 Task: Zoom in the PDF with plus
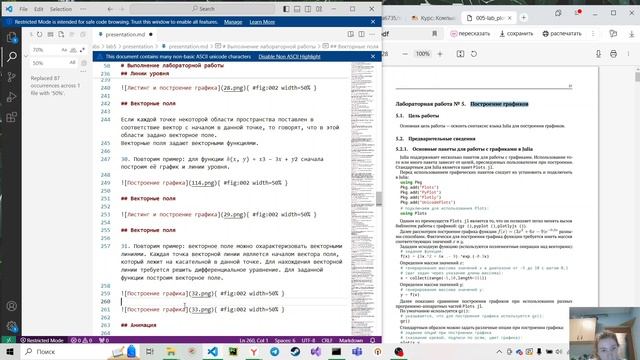tap(440, 54)
